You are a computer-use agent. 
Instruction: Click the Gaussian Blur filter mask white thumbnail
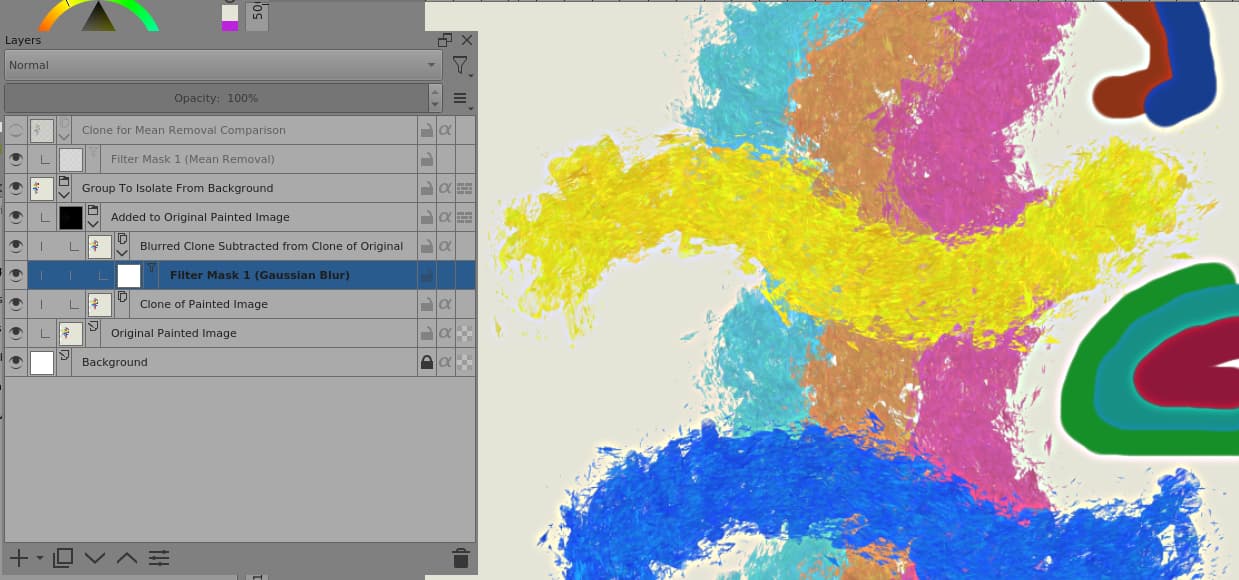(x=129, y=275)
